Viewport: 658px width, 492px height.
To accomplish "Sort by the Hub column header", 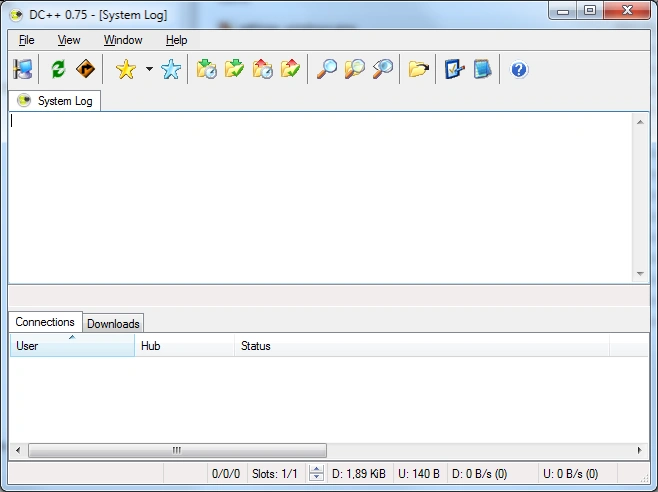I will tap(184, 345).
